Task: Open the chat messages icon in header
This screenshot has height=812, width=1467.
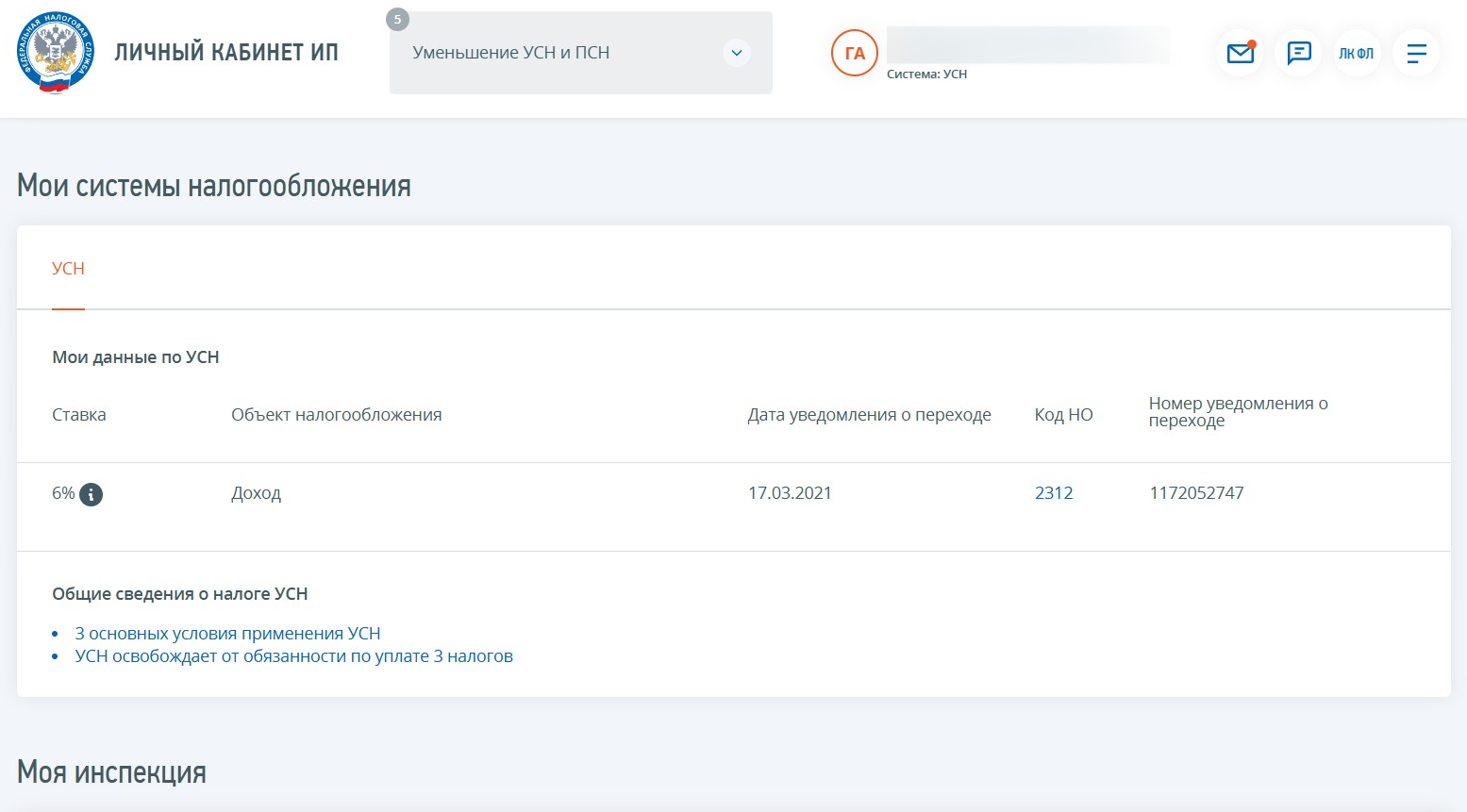Action: click(x=1299, y=54)
